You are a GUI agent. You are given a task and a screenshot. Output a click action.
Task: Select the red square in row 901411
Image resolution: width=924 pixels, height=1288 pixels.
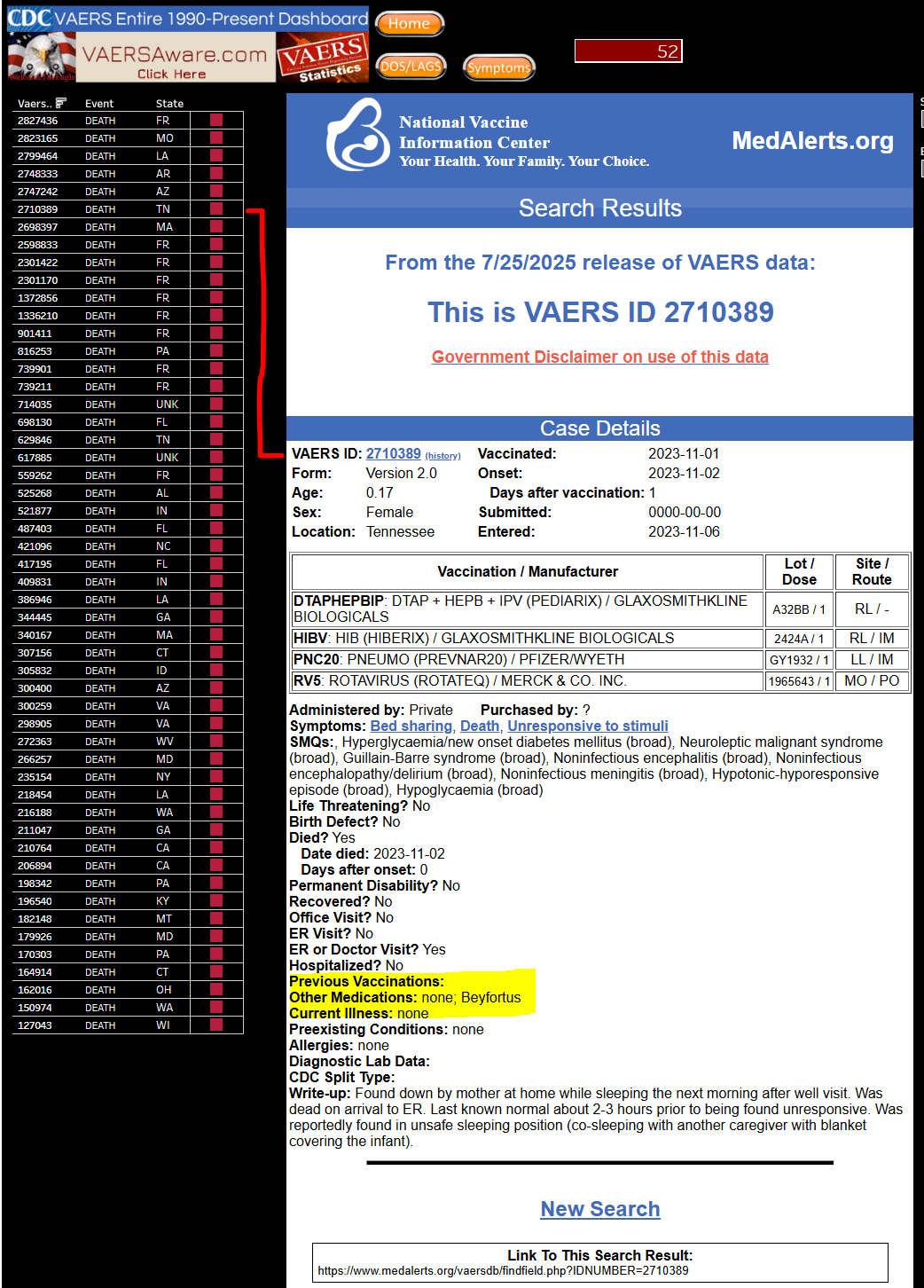pos(216,333)
